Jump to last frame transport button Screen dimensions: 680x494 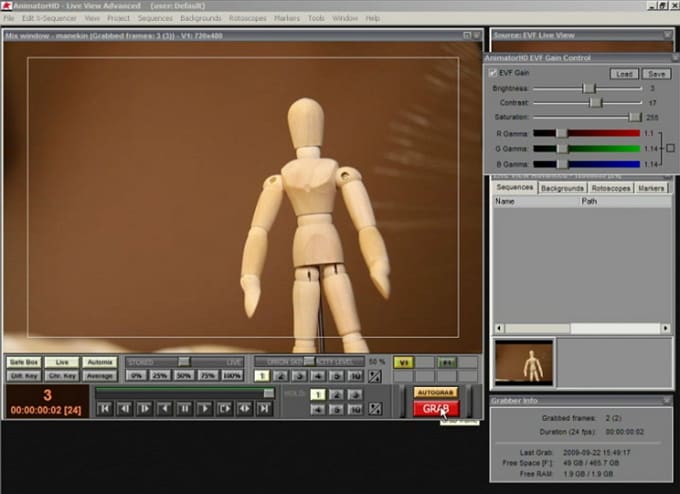pyautogui.click(x=264, y=409)
